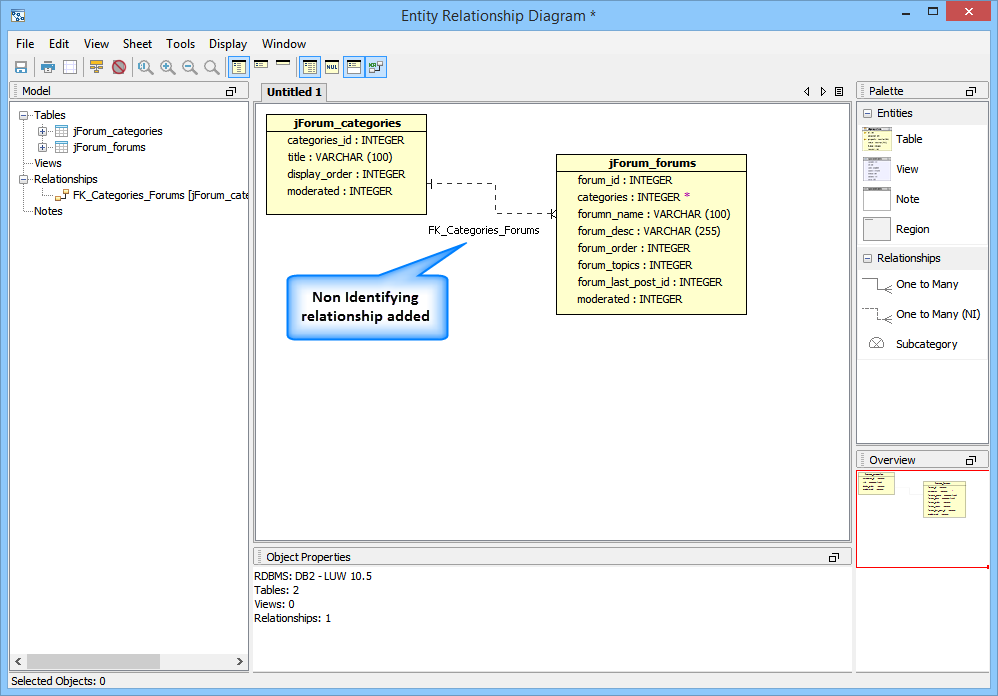This screenshot has width=998, height=696.
Task: Select the Views node in model tree
Action: [x=48, y=164]
